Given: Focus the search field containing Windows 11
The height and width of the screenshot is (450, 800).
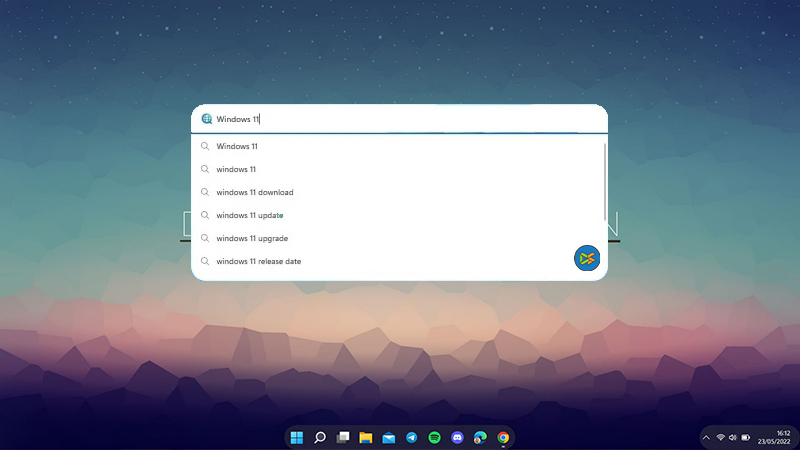Looking at the screenshot, I should (x=399, y=119).
